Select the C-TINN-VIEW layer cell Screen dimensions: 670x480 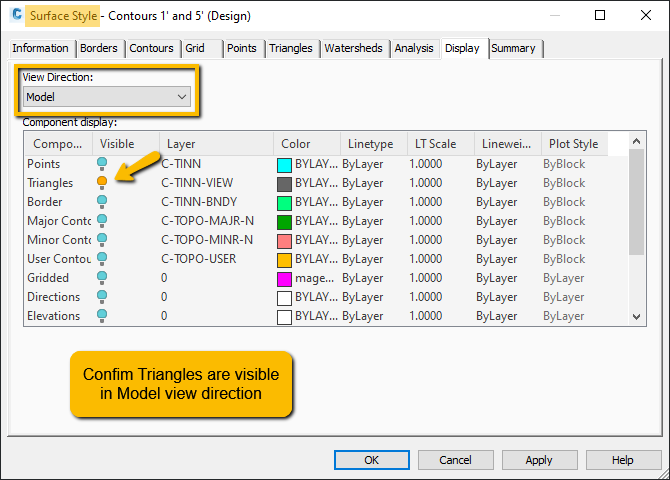[x=197, y=183]
